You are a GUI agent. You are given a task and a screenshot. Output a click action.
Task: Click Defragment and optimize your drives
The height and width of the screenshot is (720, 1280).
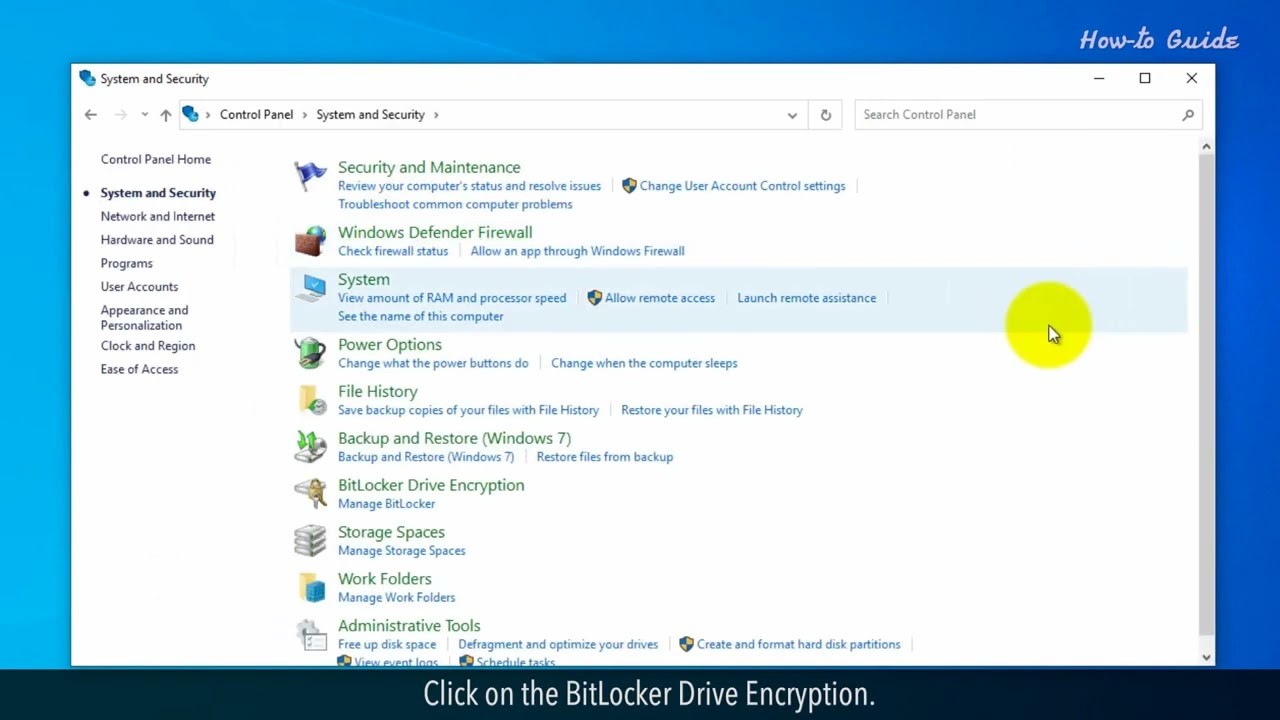[x=558, y=644]
